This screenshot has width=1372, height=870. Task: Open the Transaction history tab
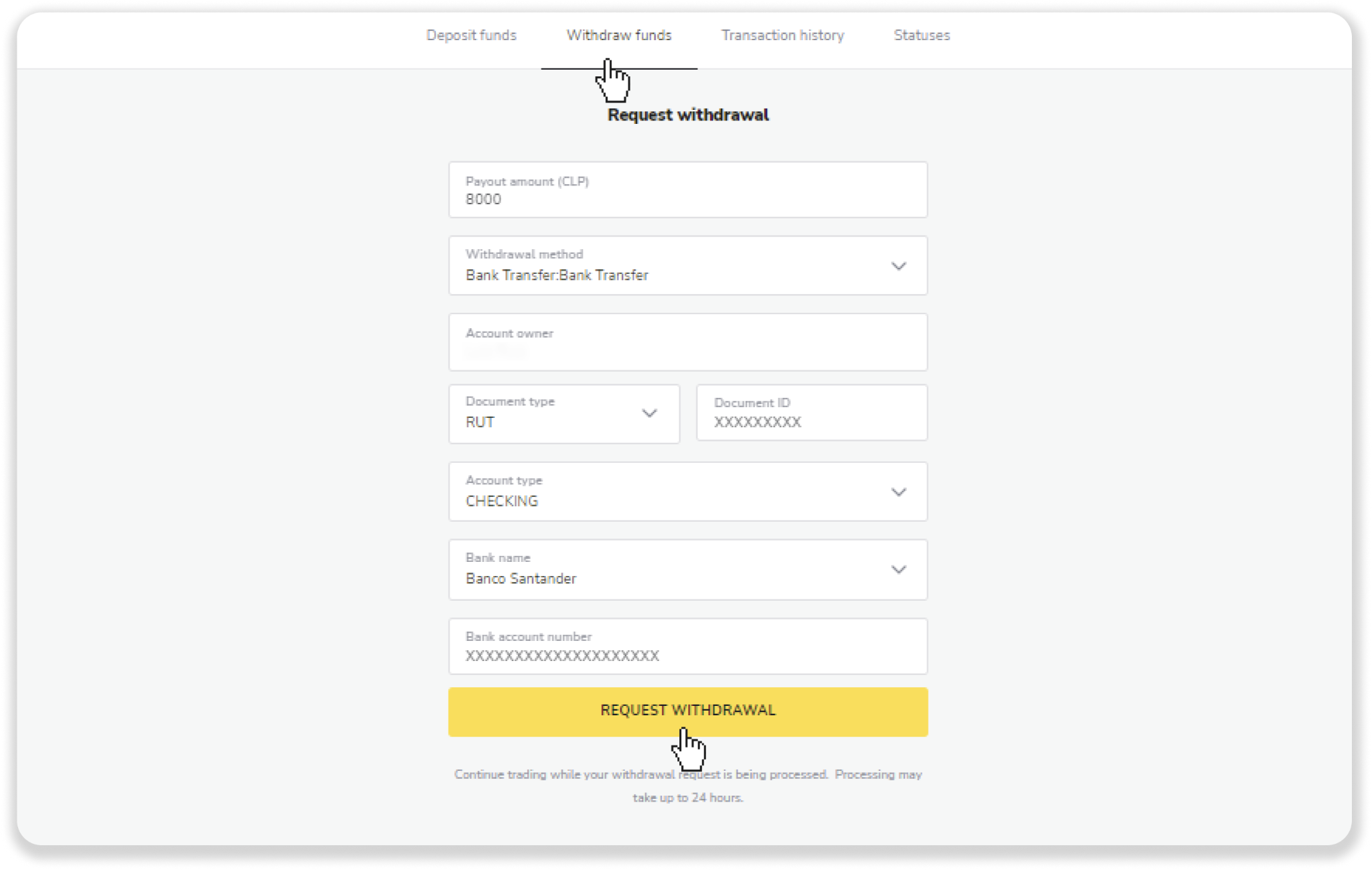782,35
